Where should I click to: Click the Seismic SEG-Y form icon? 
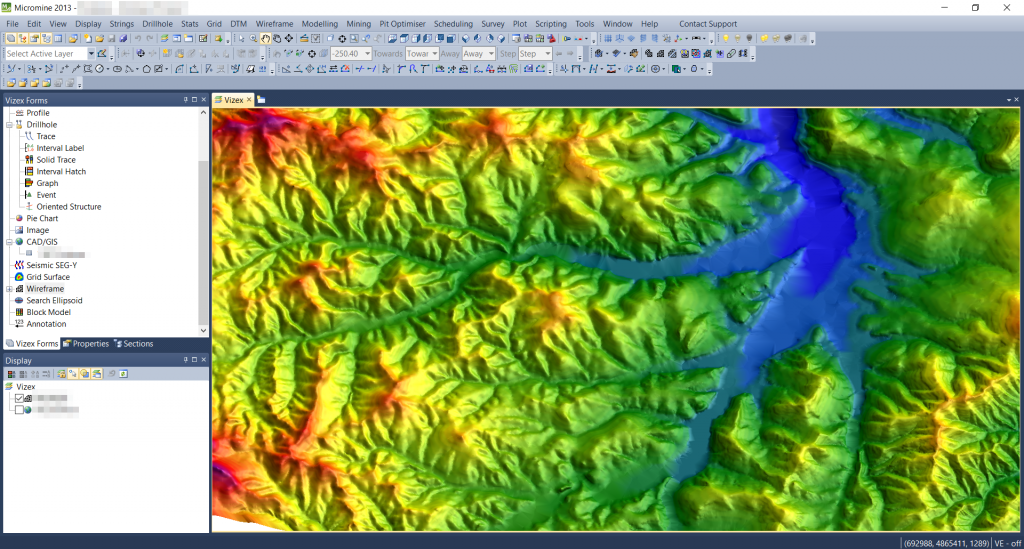point(18,265)
